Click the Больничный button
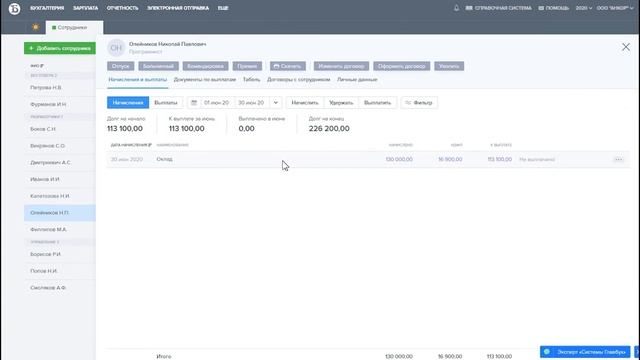The image size is (640, 360). coord(158,66)
